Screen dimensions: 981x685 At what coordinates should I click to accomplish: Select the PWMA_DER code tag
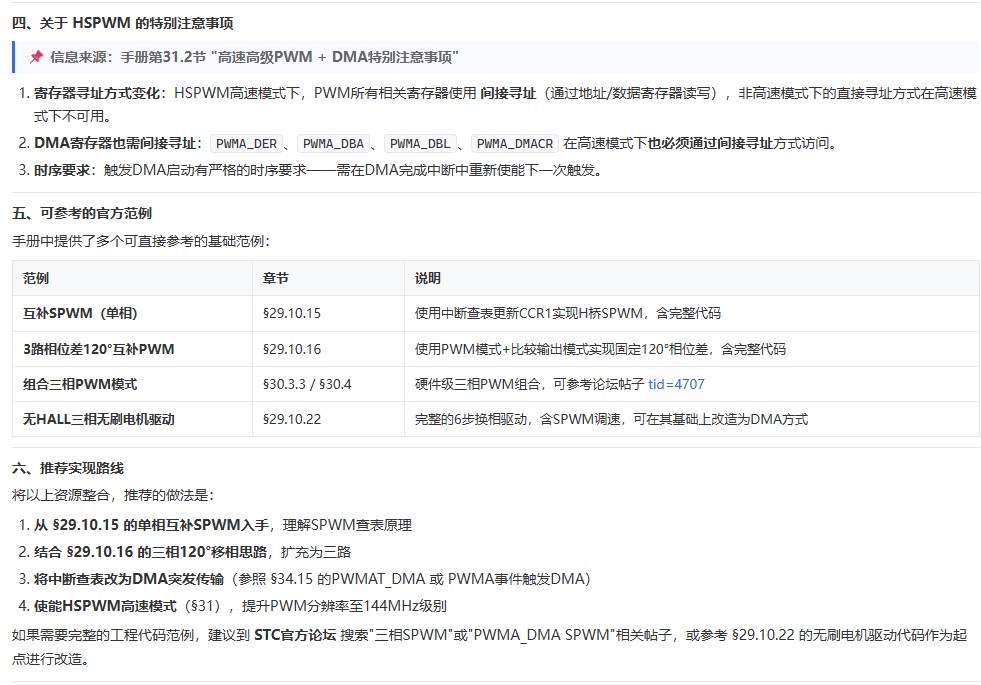click(246, 143)
